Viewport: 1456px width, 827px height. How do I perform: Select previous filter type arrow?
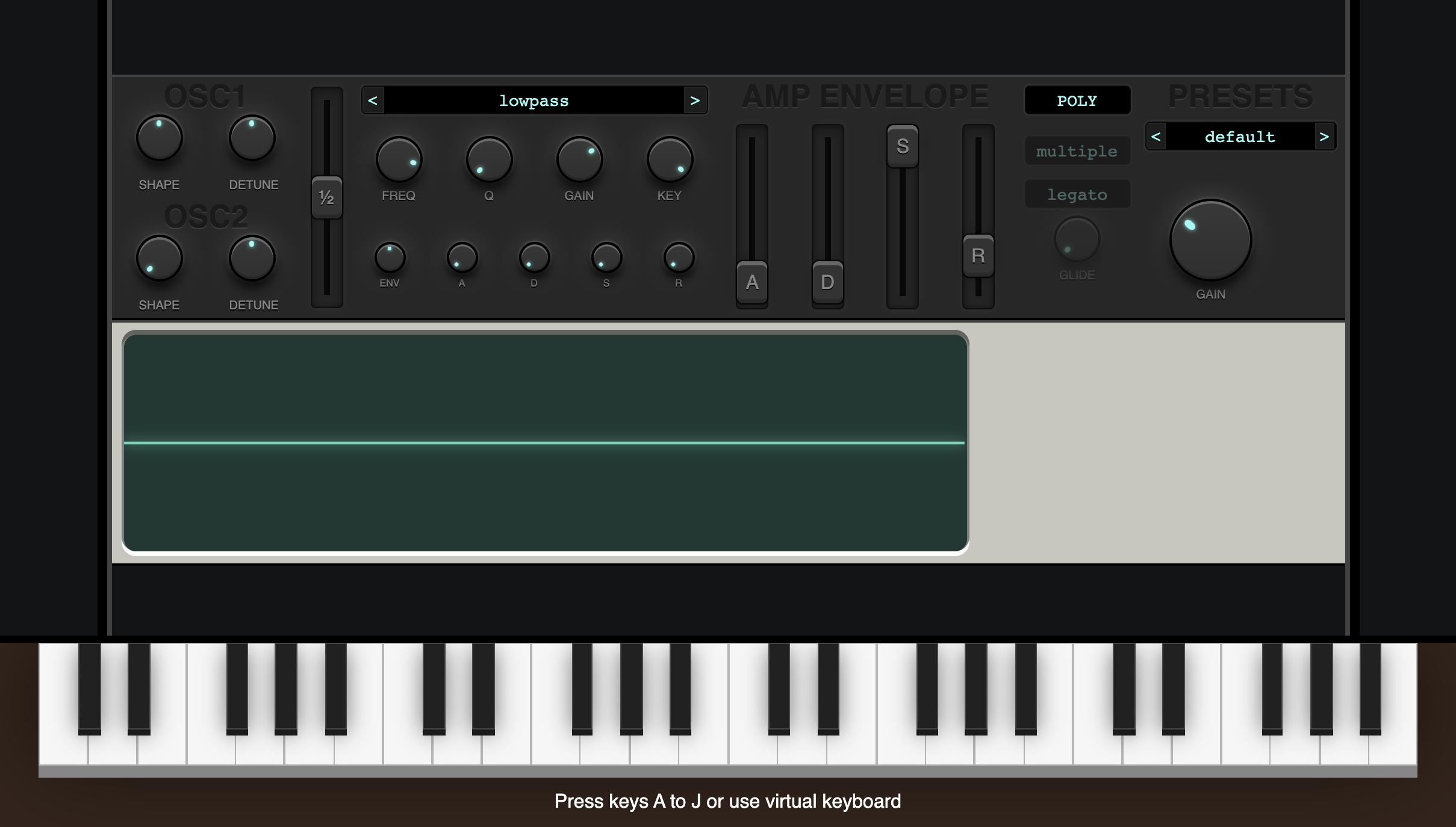(x=373, y=101)
